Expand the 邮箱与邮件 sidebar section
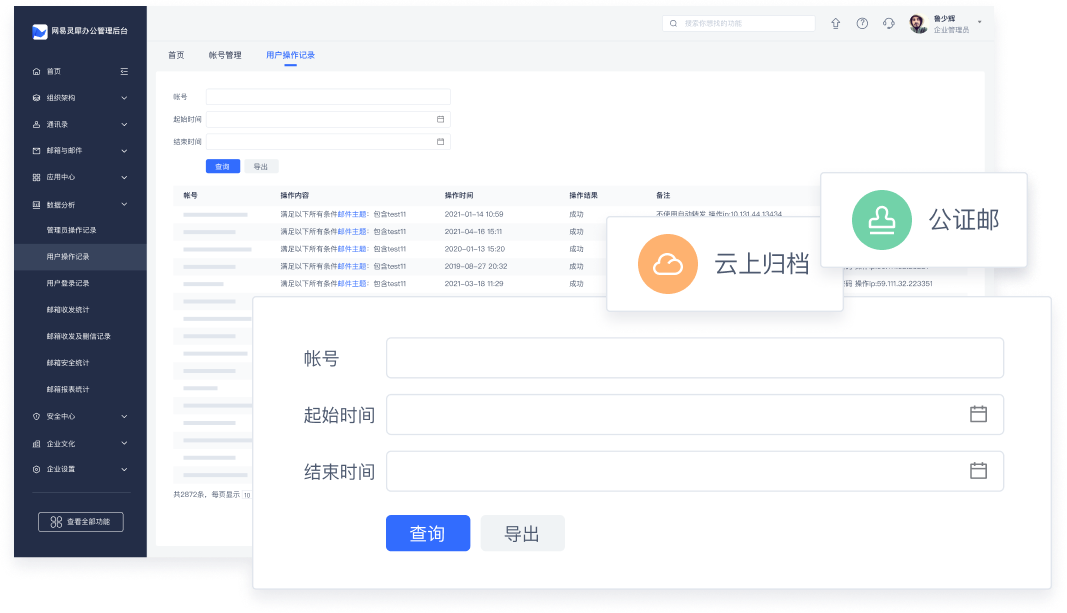The height and width of the screenshot is (613, 1067). coord(124,151)
